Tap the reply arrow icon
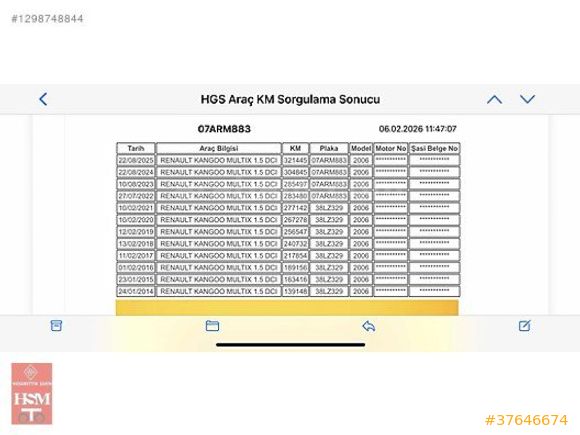Viewport: 580px width, 435px height. [x=369, y=326]
